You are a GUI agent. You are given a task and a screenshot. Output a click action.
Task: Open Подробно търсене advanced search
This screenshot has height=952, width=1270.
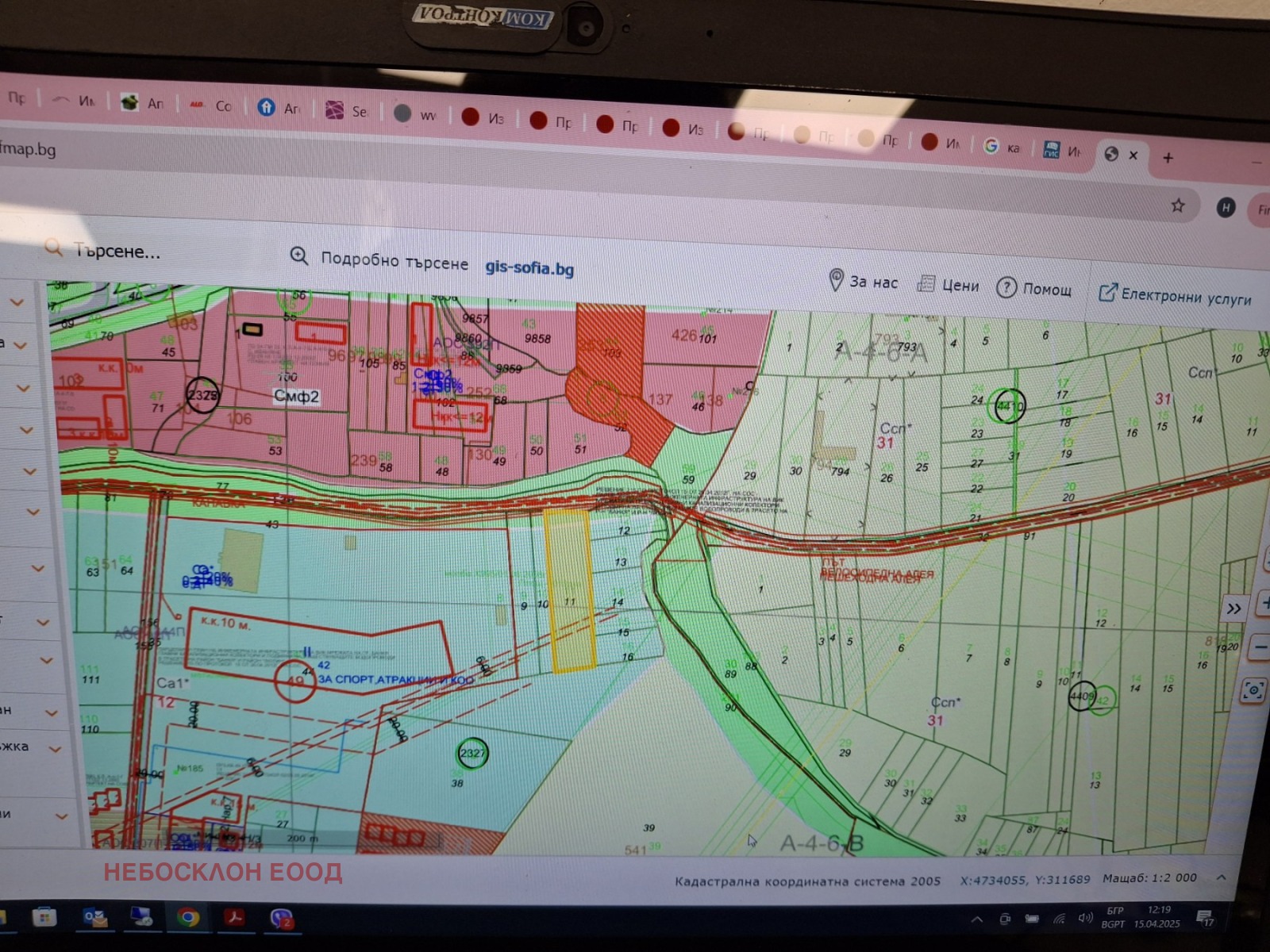(380, 259)
